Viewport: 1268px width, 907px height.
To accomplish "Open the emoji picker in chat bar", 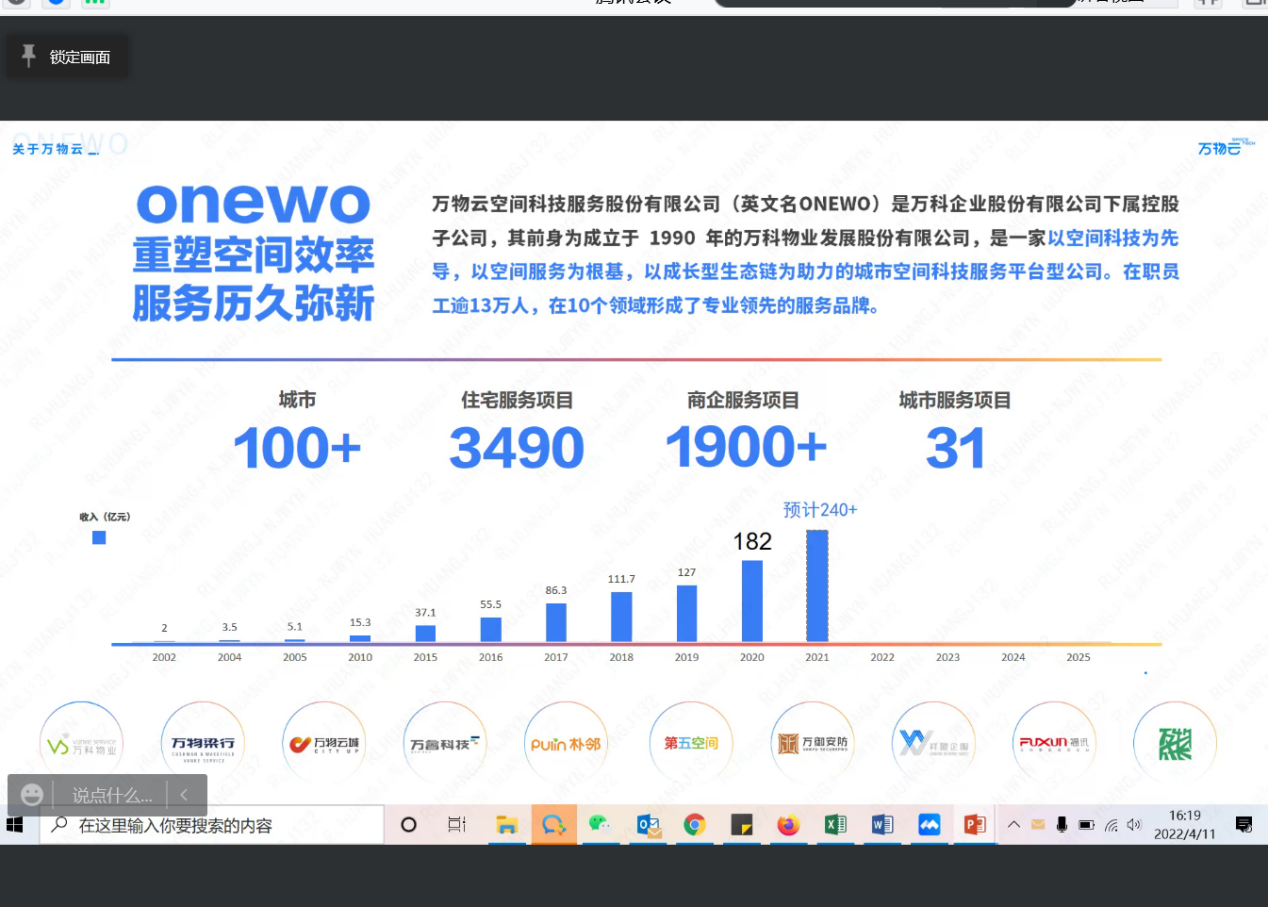I will [x=32, y=795].
